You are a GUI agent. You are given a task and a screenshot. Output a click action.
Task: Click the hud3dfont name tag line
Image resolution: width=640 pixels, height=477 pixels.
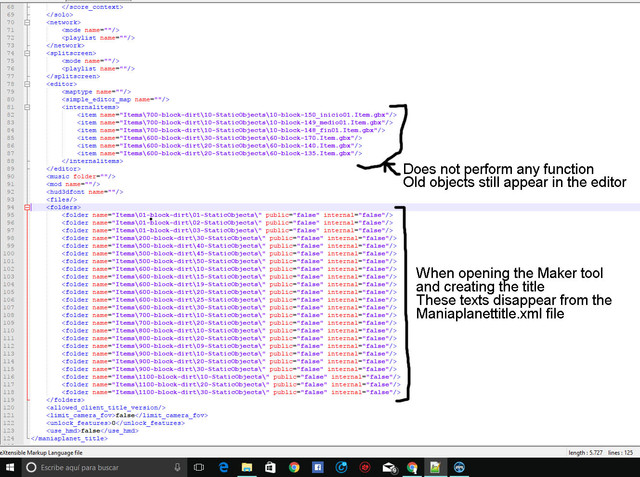click(84, 192)
